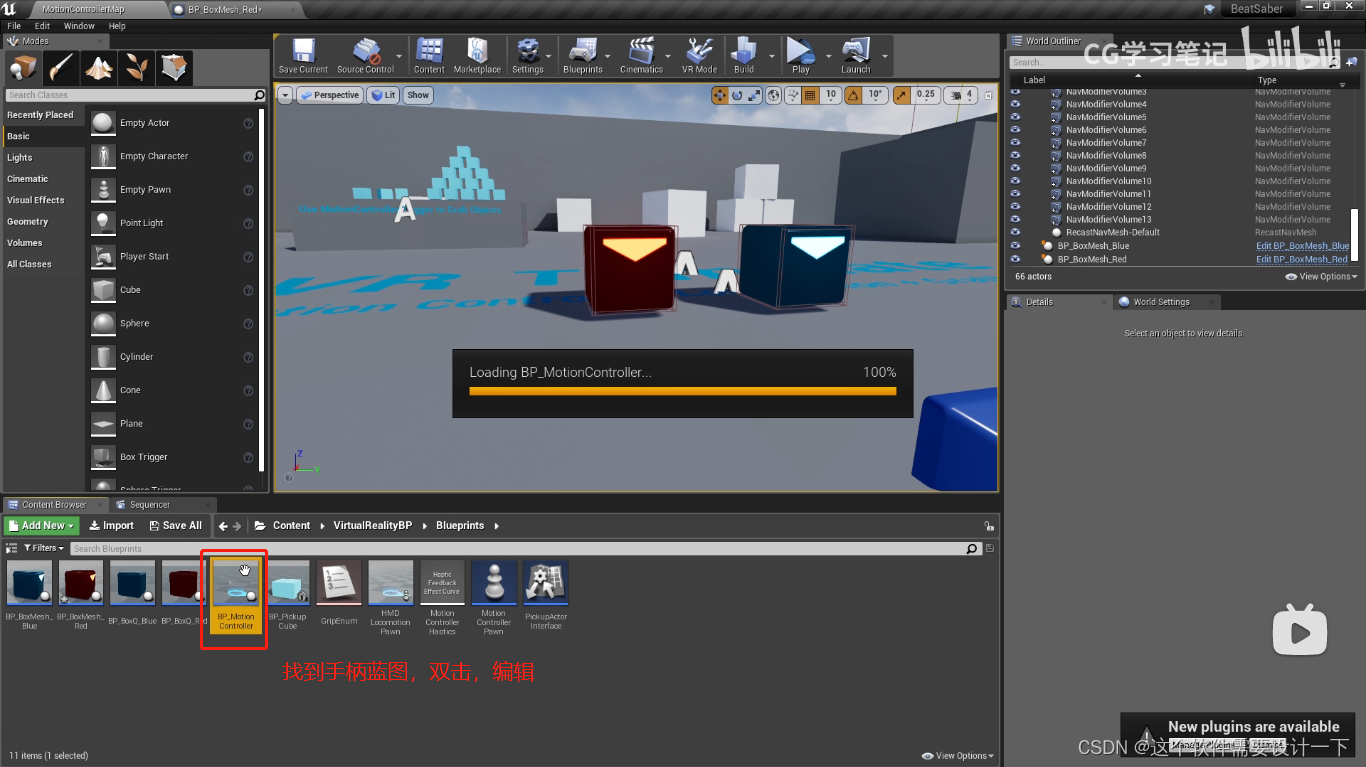
Task: Open the viewport options dropdown arrow
Action: pyautogui.click(x=285, y=95)
